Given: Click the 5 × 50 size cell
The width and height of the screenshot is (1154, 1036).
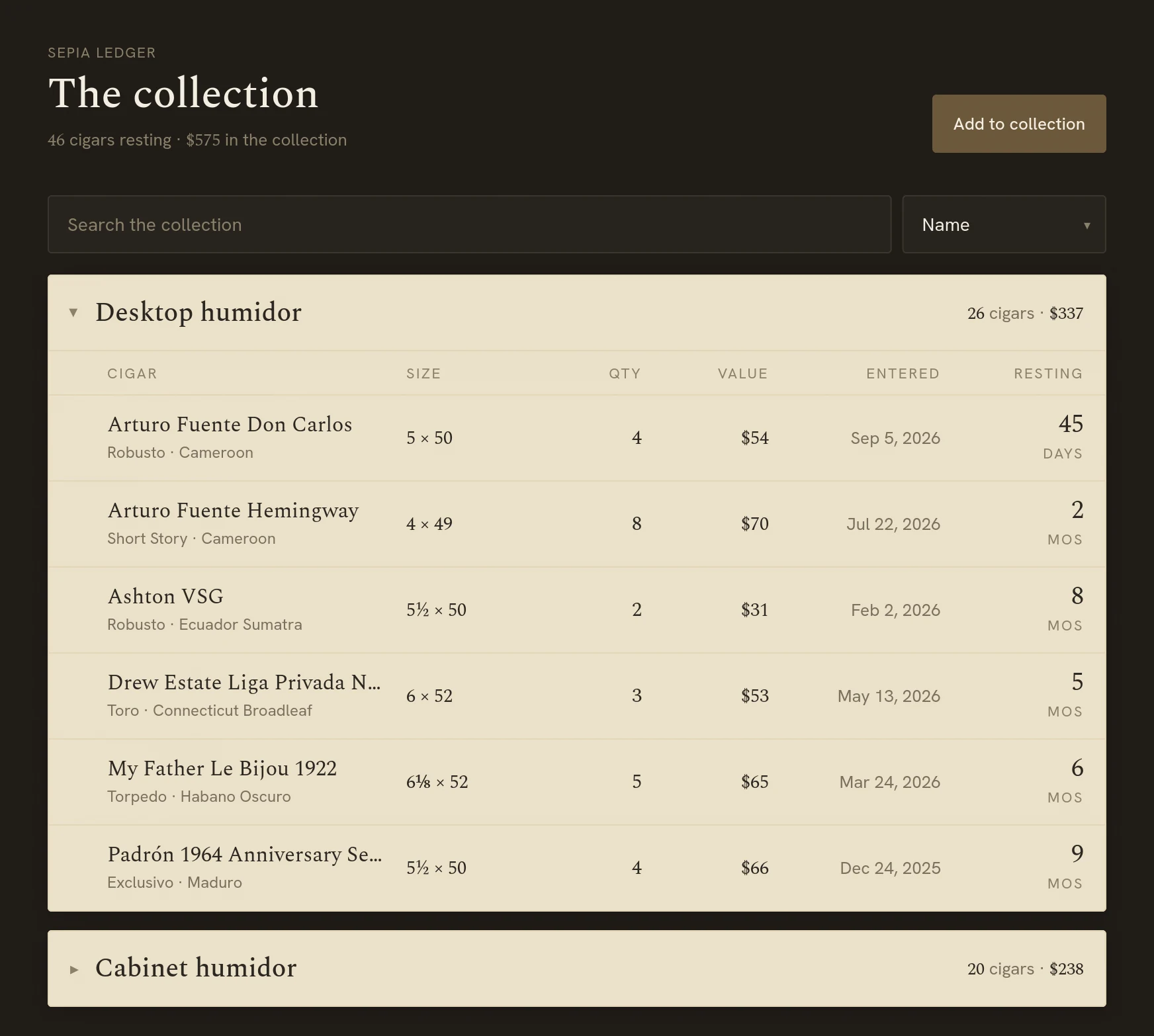Looking at the screenshot, I should tap(429, 438).
